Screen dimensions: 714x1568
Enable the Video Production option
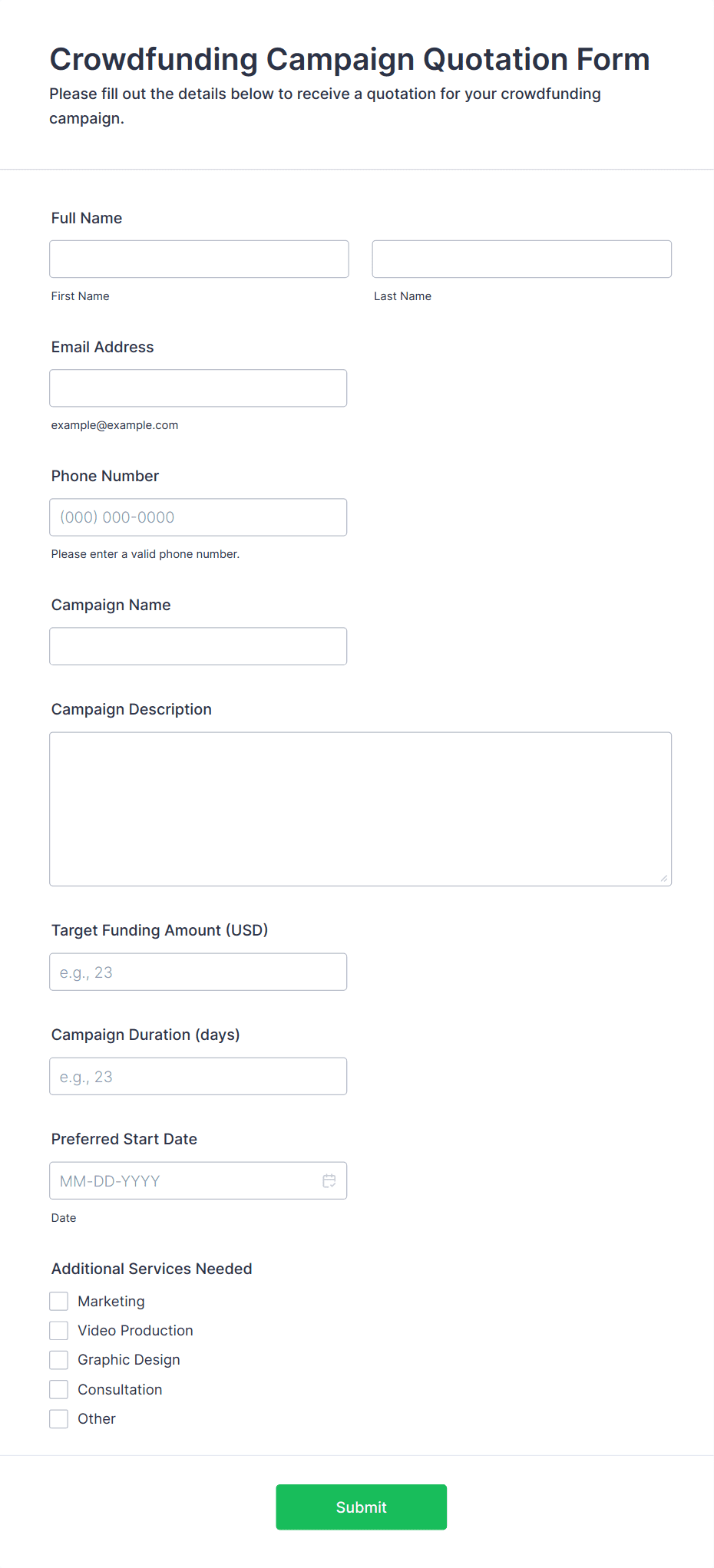[59, 1330]
